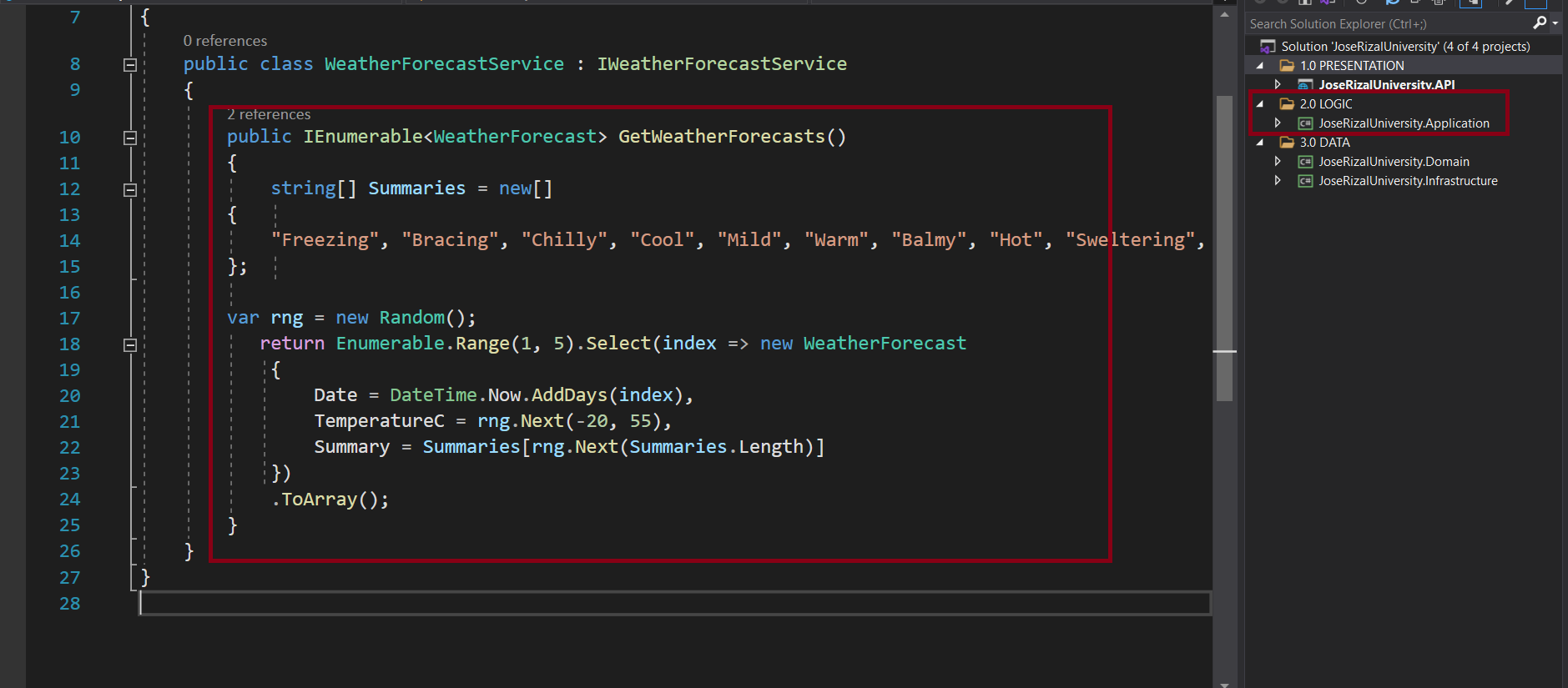Click the JoseRizalUniversity.API web project icon
This screenshot has height=688, width=1568.
coord(1305,85)
